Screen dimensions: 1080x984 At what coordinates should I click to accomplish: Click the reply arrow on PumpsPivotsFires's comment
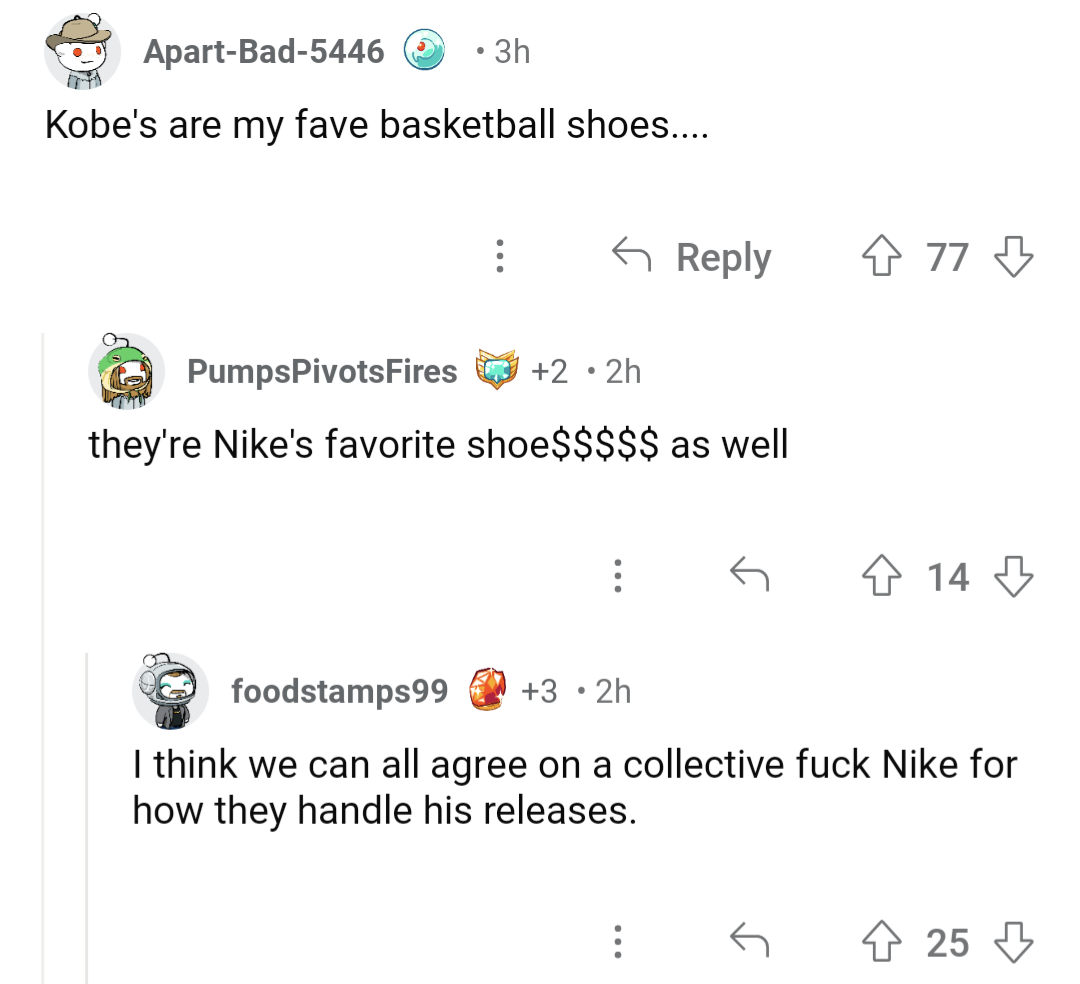(748, 575)
